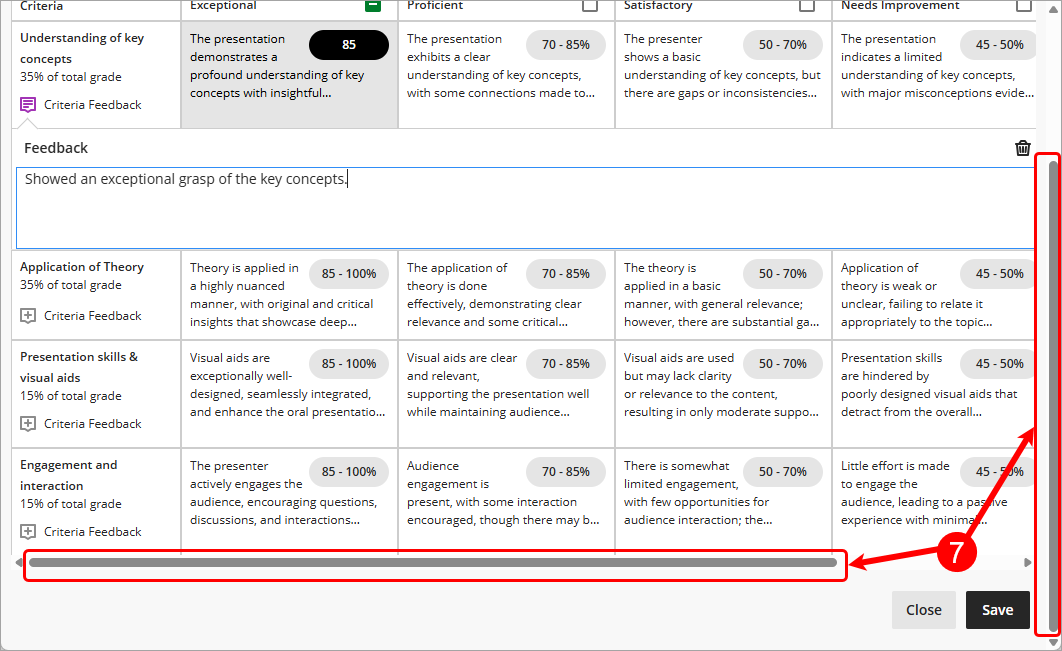1062x651 pixels.
Task: Click the black 85 score pill
Action: point(348,45)
